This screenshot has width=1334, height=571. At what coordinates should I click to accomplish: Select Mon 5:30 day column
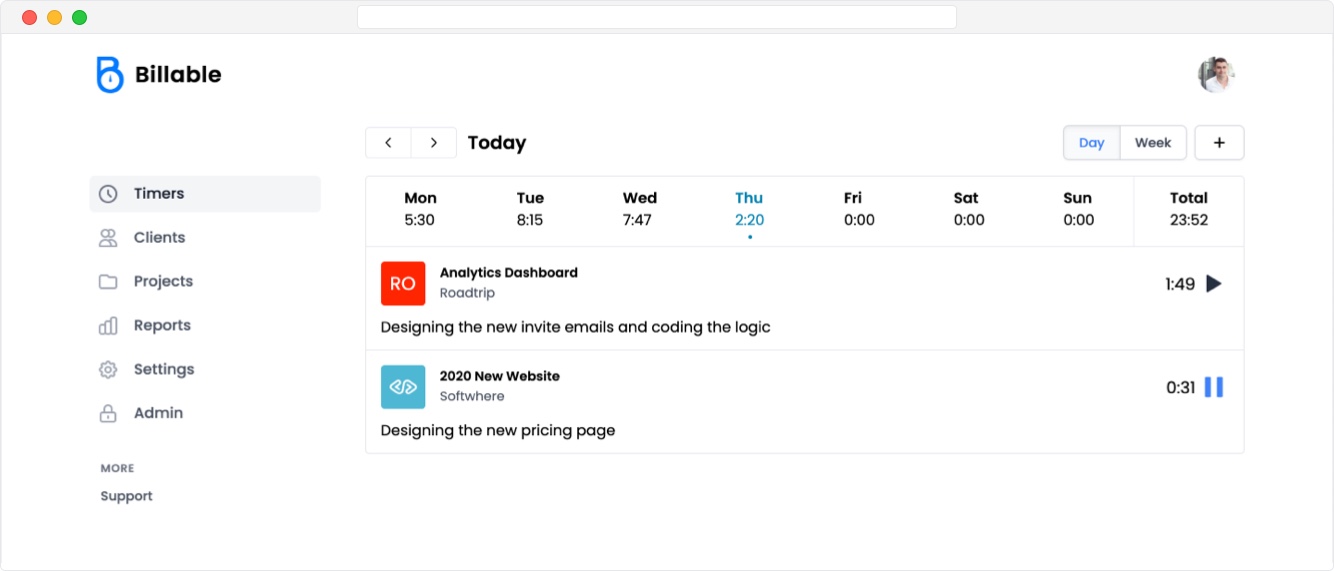(x=420, y=209)
